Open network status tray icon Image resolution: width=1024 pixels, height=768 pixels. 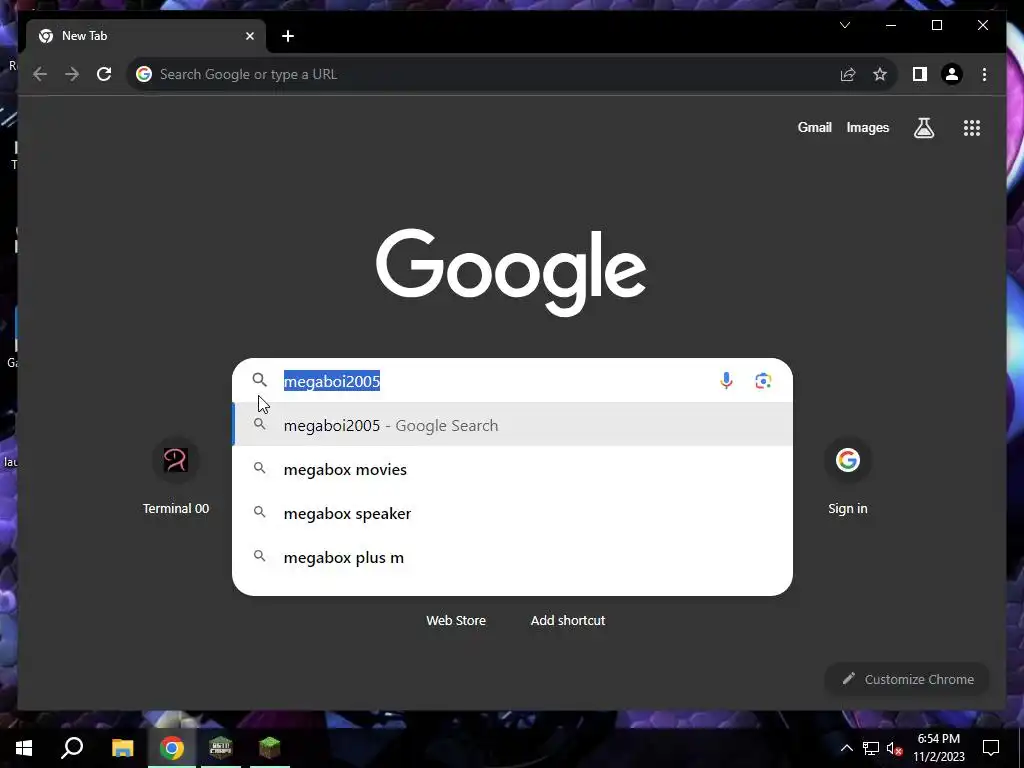871,748
